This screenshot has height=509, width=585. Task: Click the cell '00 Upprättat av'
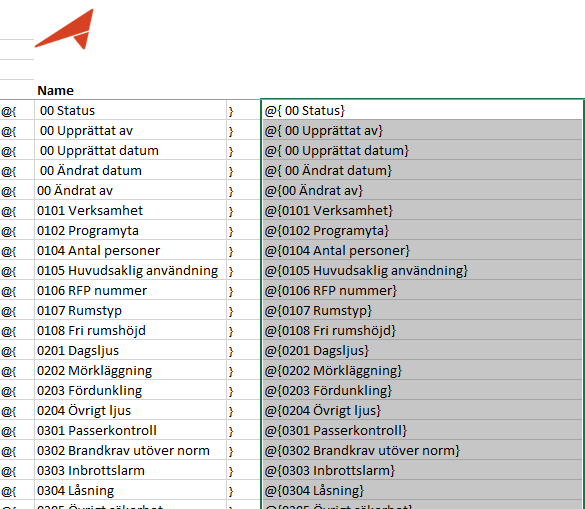click(x=130, y=130)
